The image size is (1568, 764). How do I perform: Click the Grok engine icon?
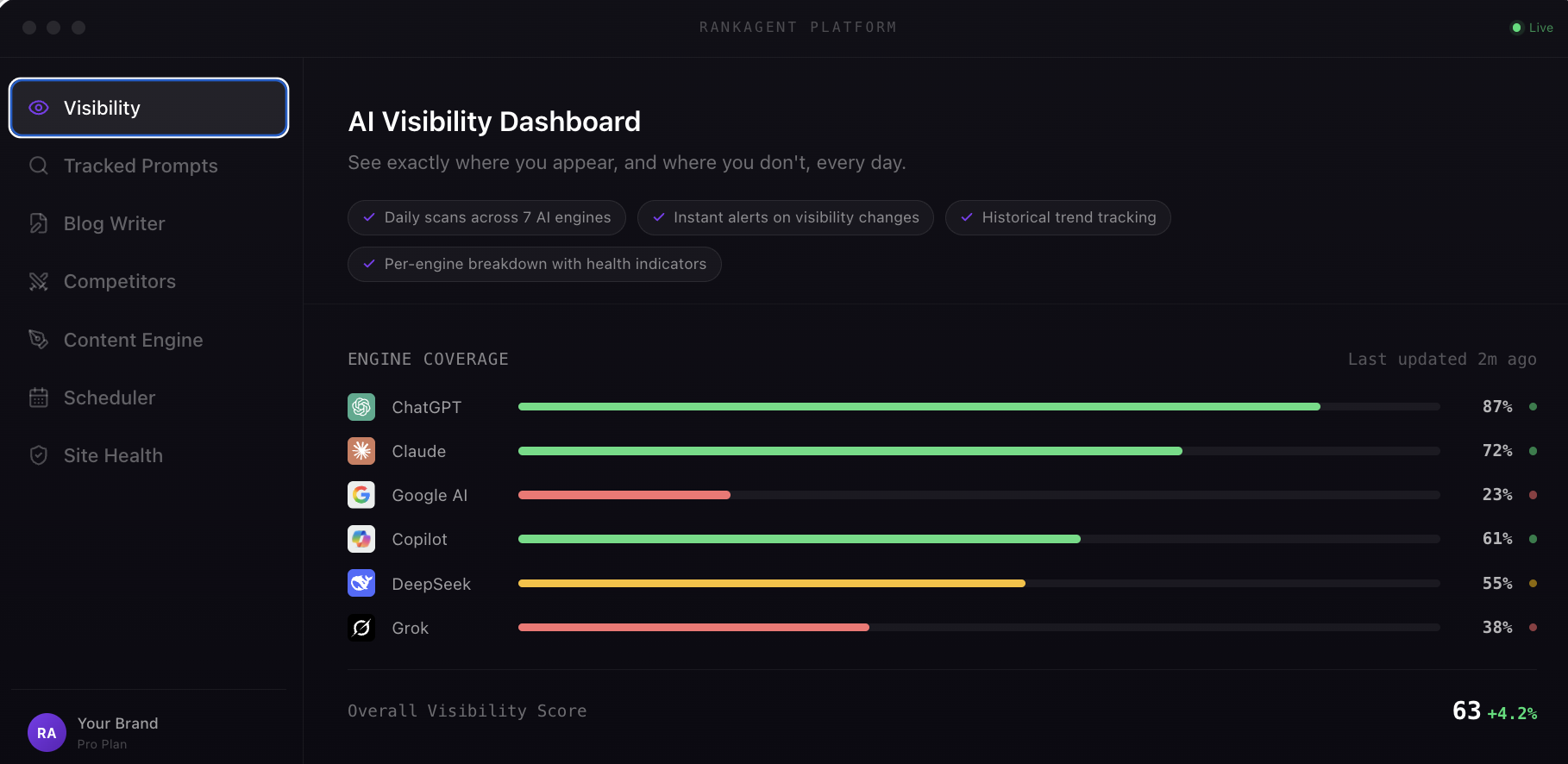tap(361, 628)
